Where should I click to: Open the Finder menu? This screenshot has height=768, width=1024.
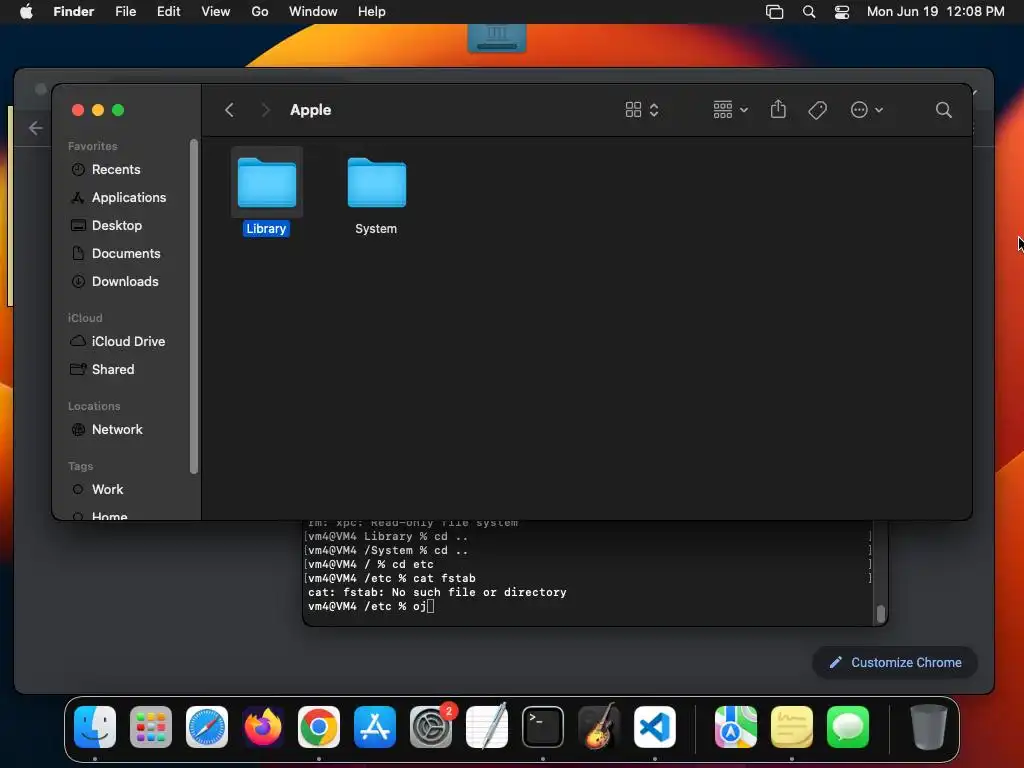click(x=73, y=11)
